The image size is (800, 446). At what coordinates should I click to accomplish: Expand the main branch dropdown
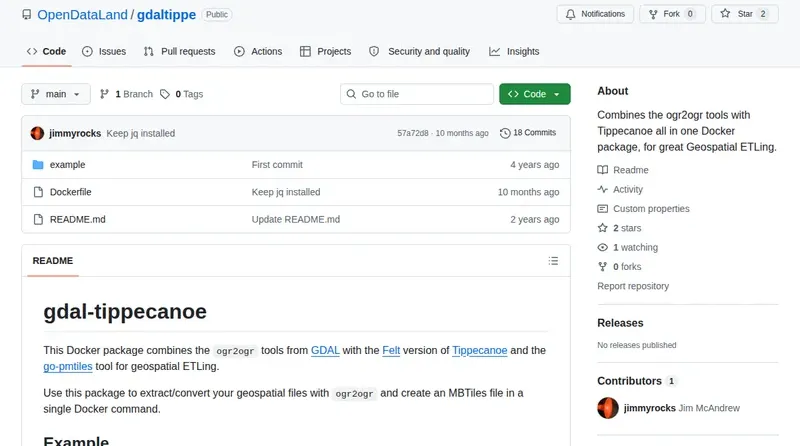(56, 94)
